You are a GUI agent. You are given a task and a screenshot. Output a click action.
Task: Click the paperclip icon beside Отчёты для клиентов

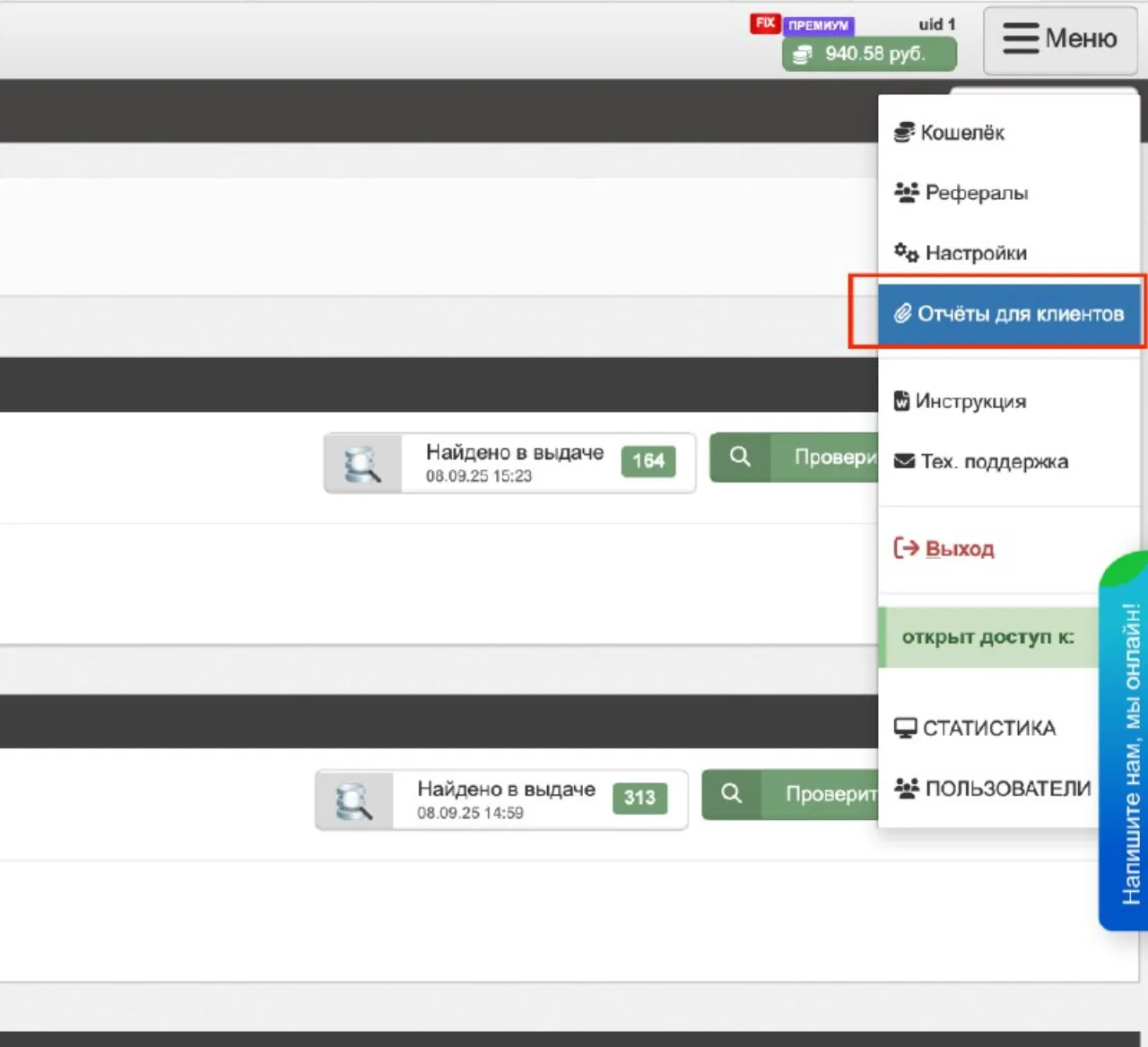point(902,314)
